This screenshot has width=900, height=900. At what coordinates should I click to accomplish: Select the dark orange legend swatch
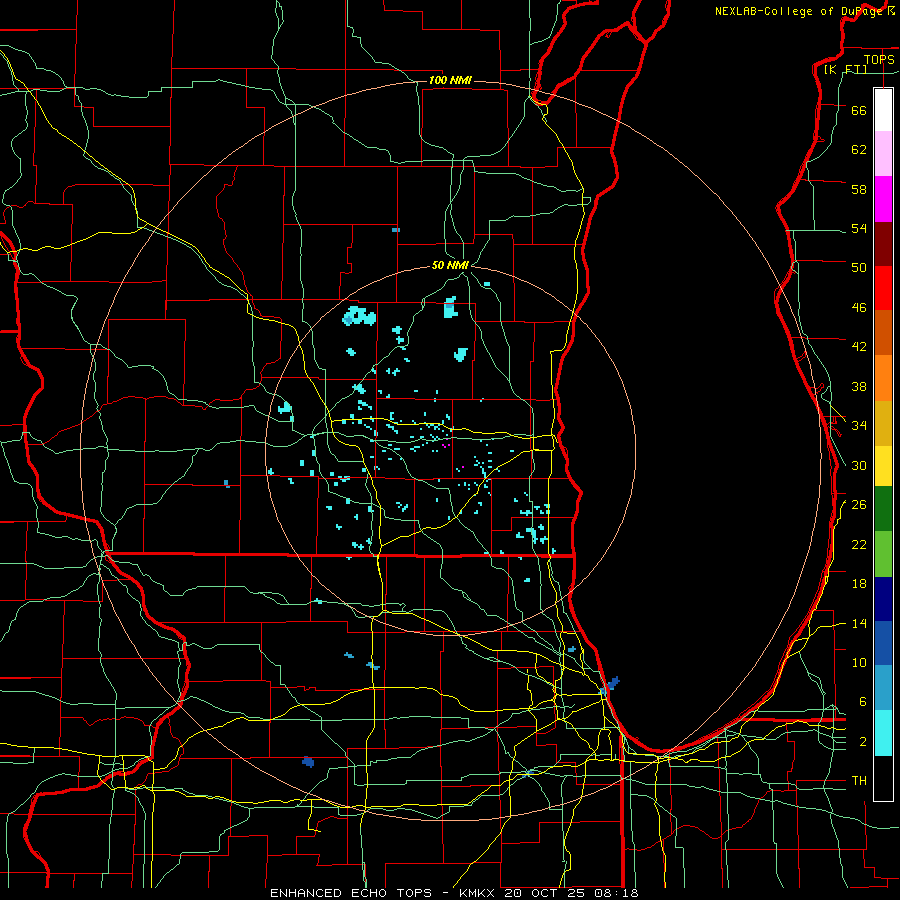coord(883,332)
